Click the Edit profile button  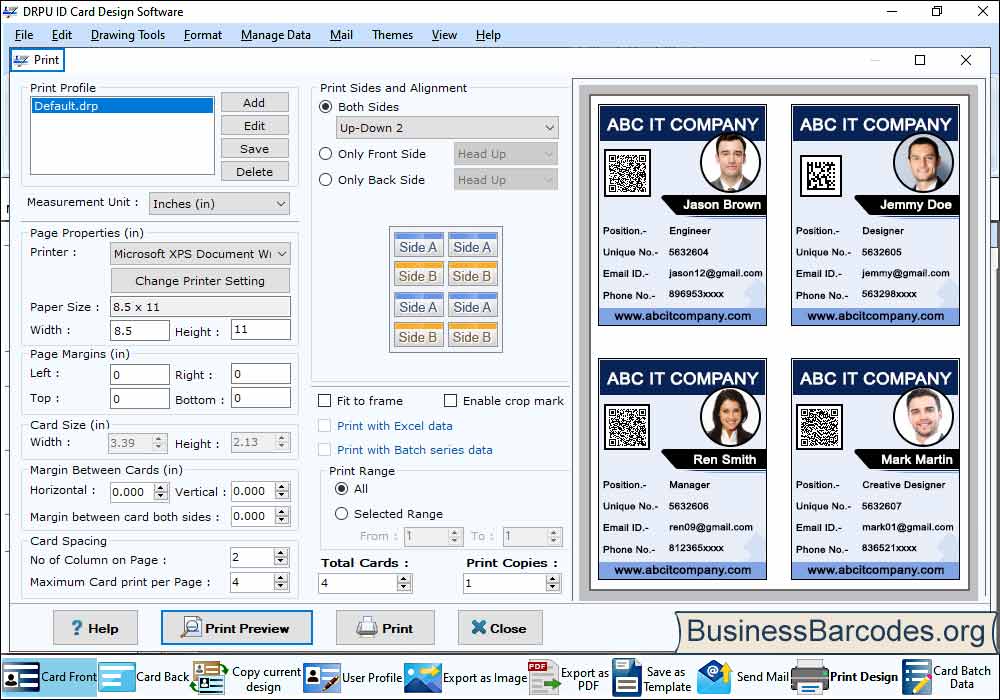(x=254, y=126)
